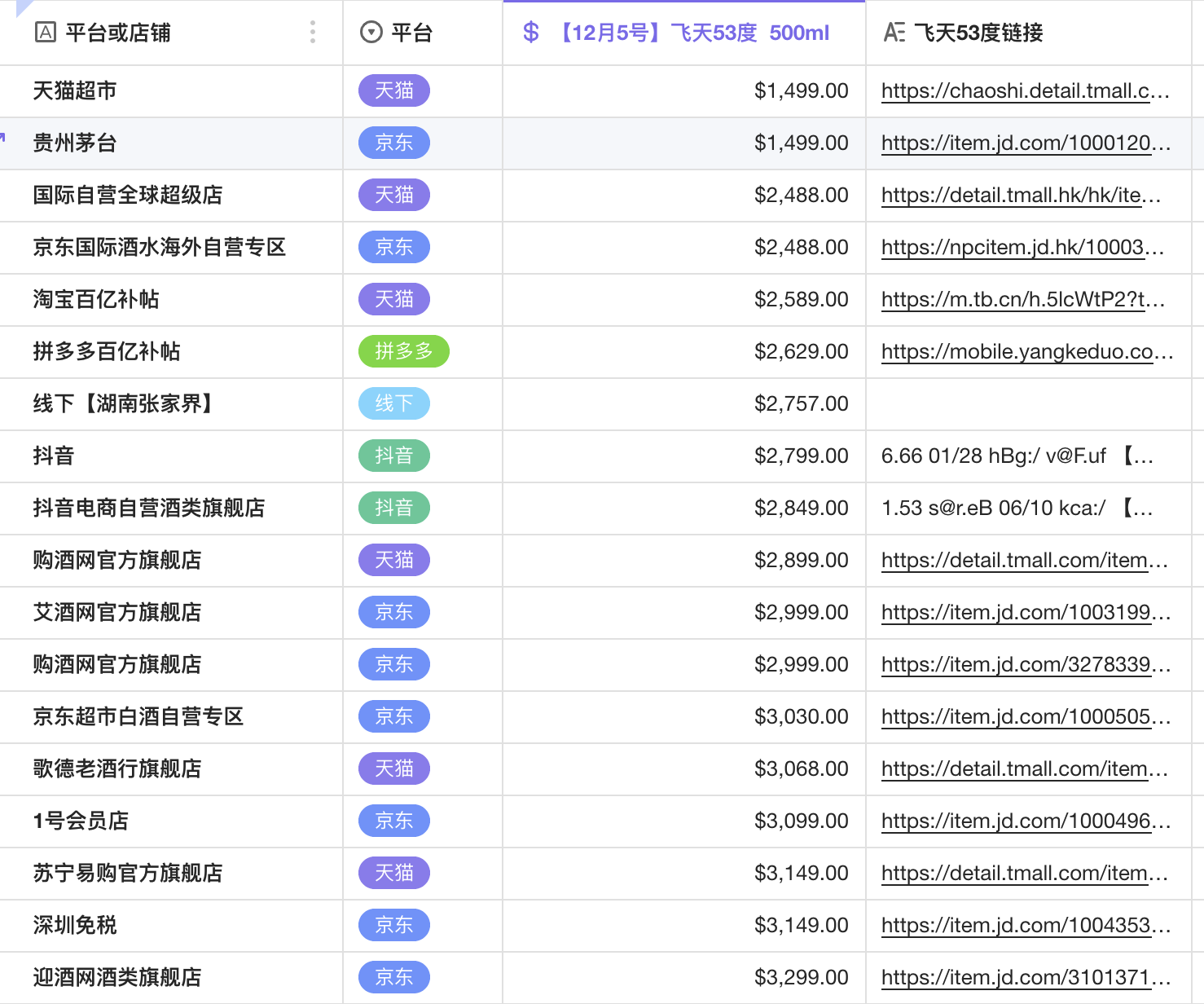The height and width of the screenshot is (1004, 1204).
Task: Open the m.tb.cn link for 淘宝百亿补帖
Action: click(1023, 300)
